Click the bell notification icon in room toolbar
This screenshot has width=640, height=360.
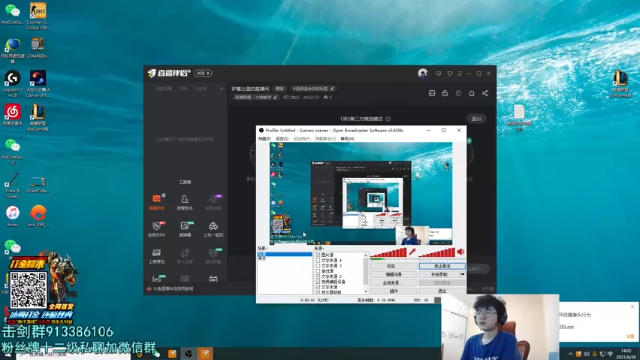(x=471, y=93)
